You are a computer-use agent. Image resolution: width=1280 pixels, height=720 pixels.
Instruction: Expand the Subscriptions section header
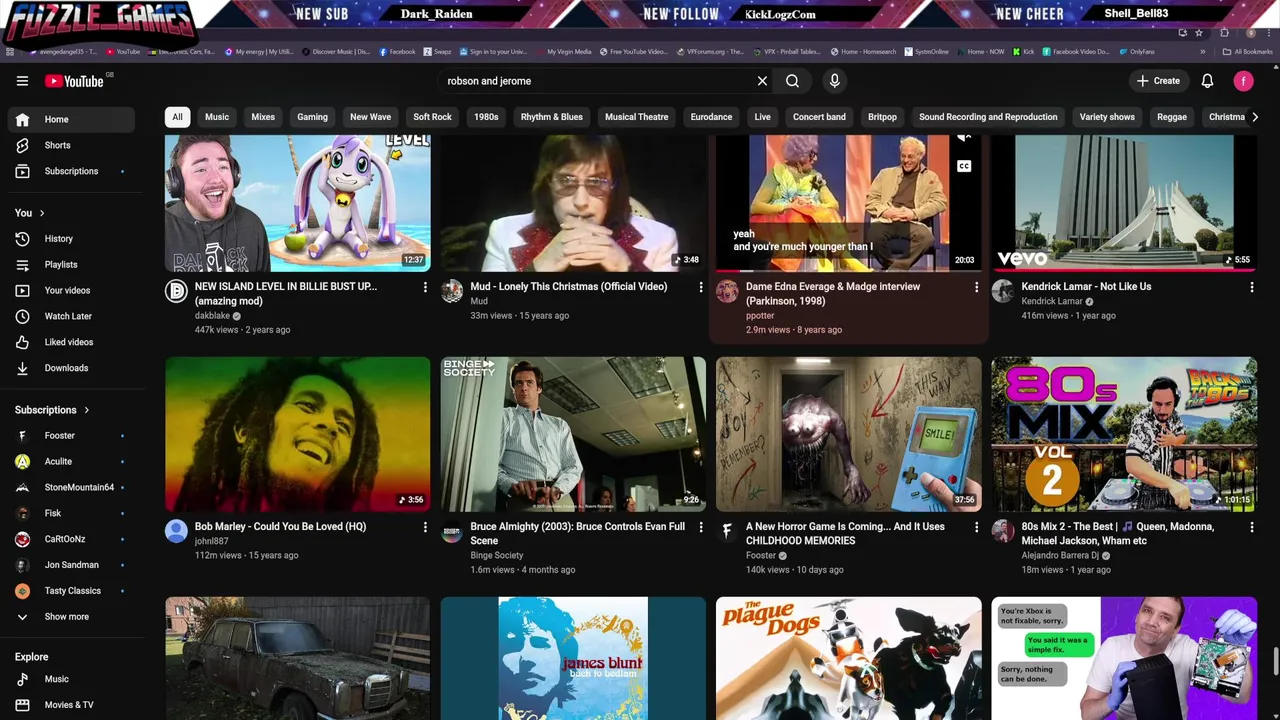point(52,410)
